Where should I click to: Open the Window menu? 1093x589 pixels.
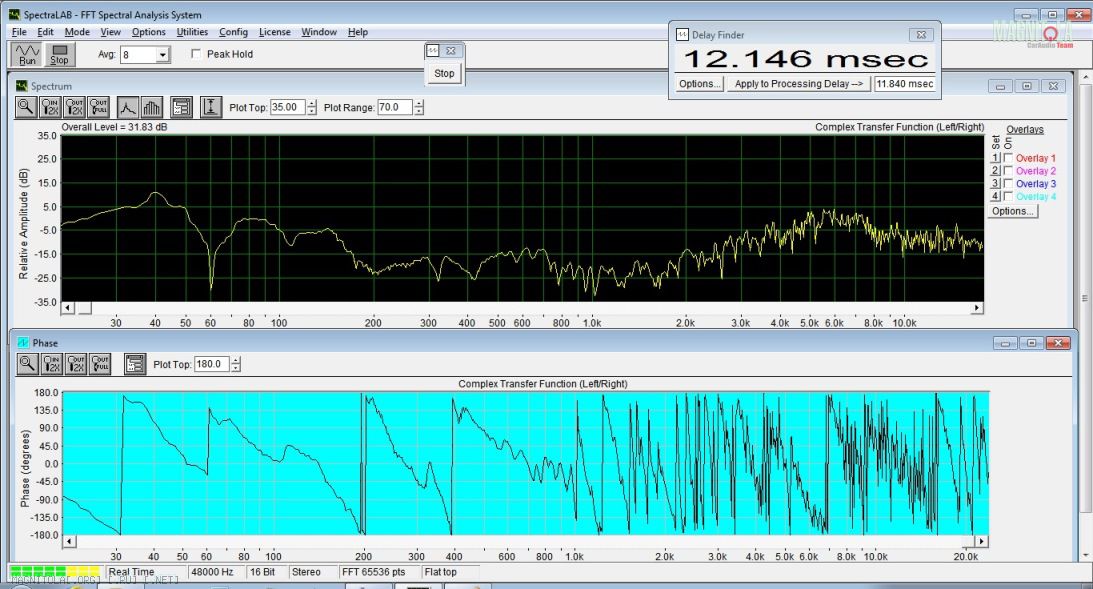point(319,31)
